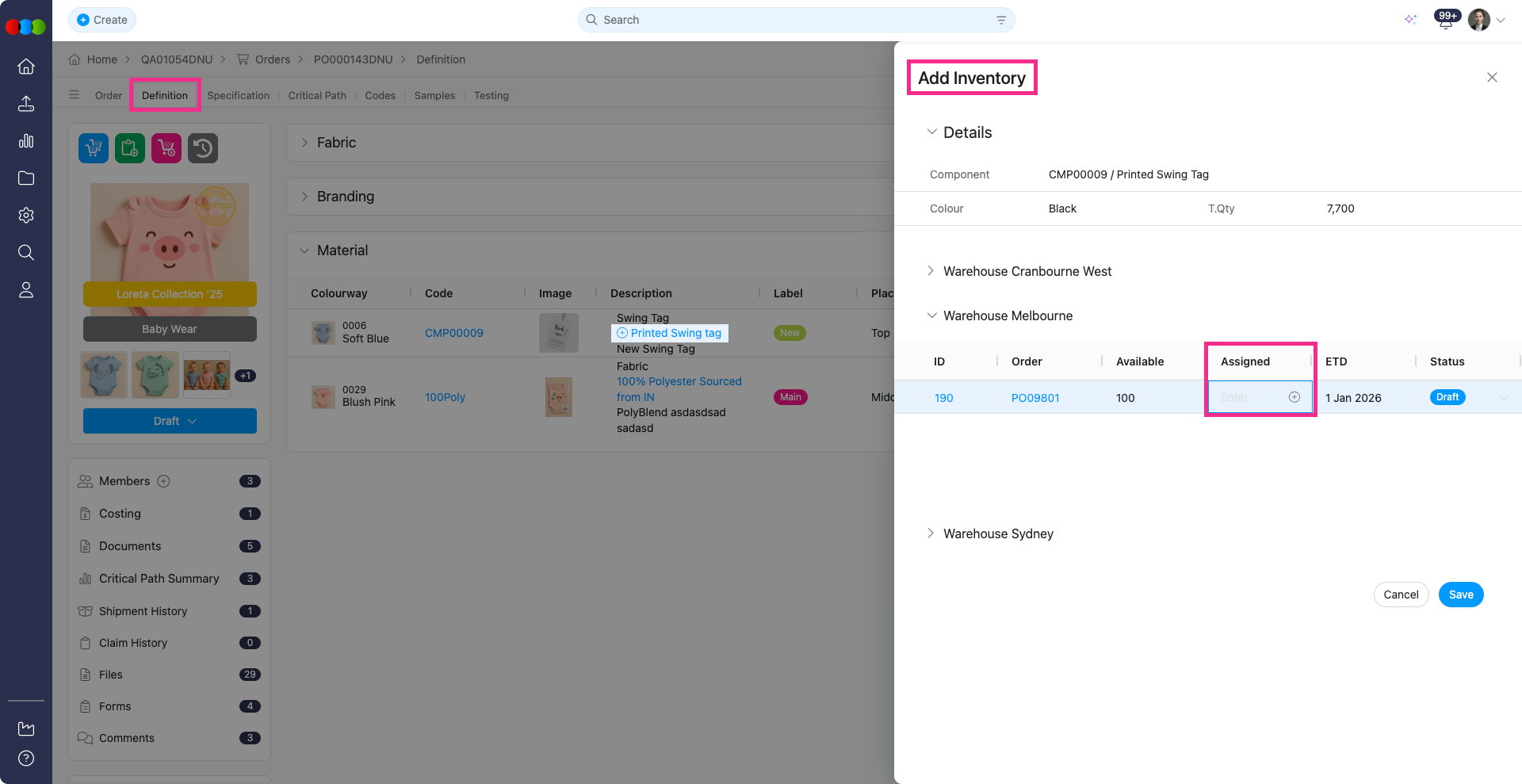Open the Draft status dropdown in row

pyautogui.click(x=1503, y=398)
